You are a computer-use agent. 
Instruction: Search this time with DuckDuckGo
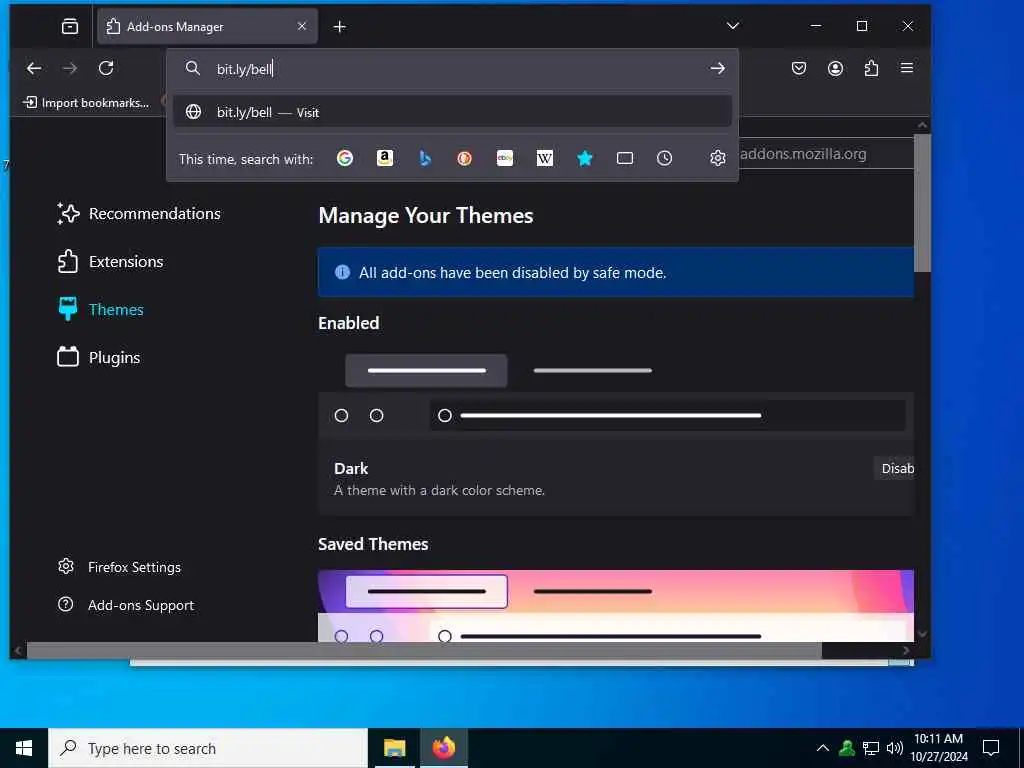click(x=464, y=158)
